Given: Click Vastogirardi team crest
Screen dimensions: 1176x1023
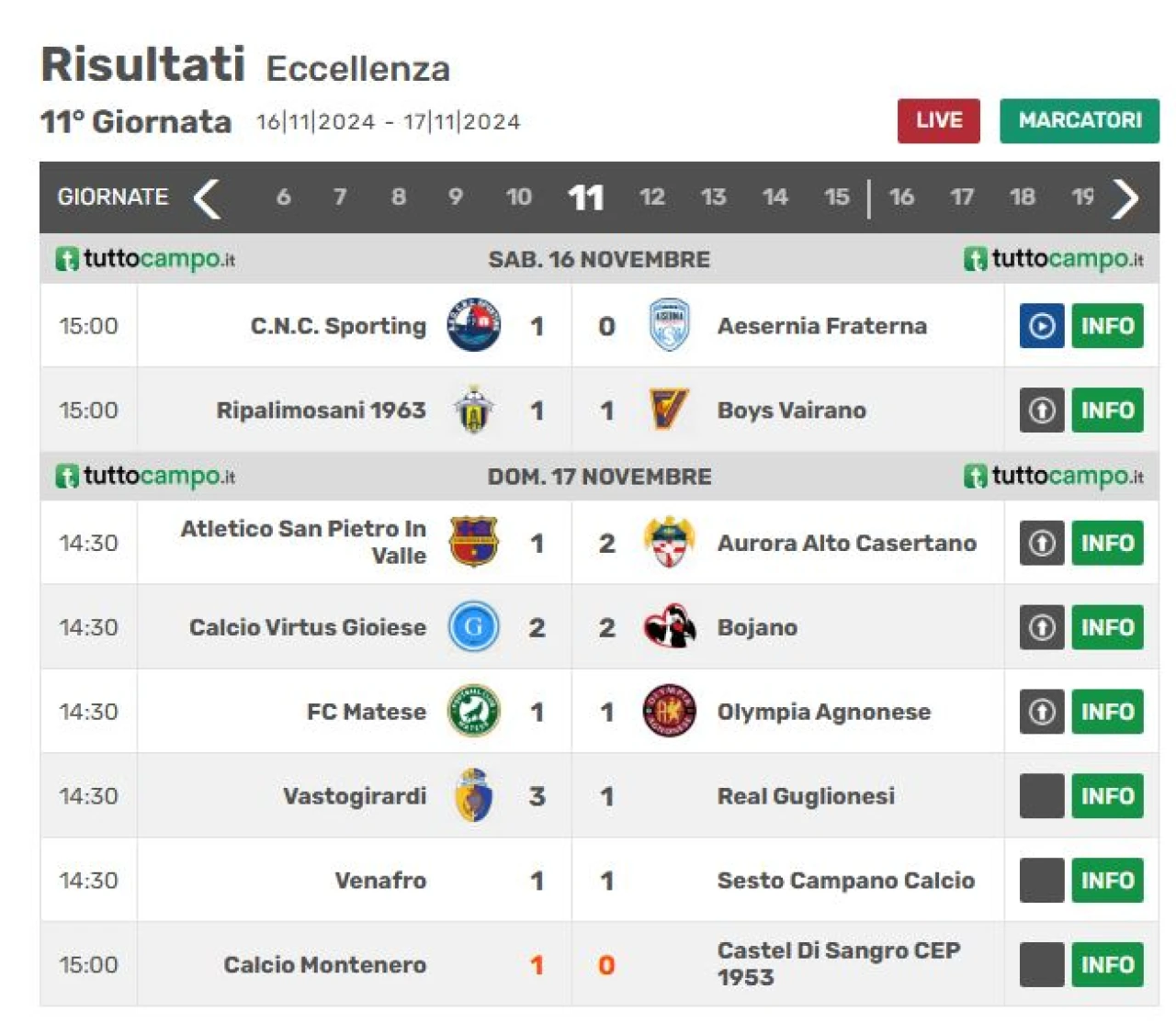Looking at the screenshot, I should [x=474, y=795].
